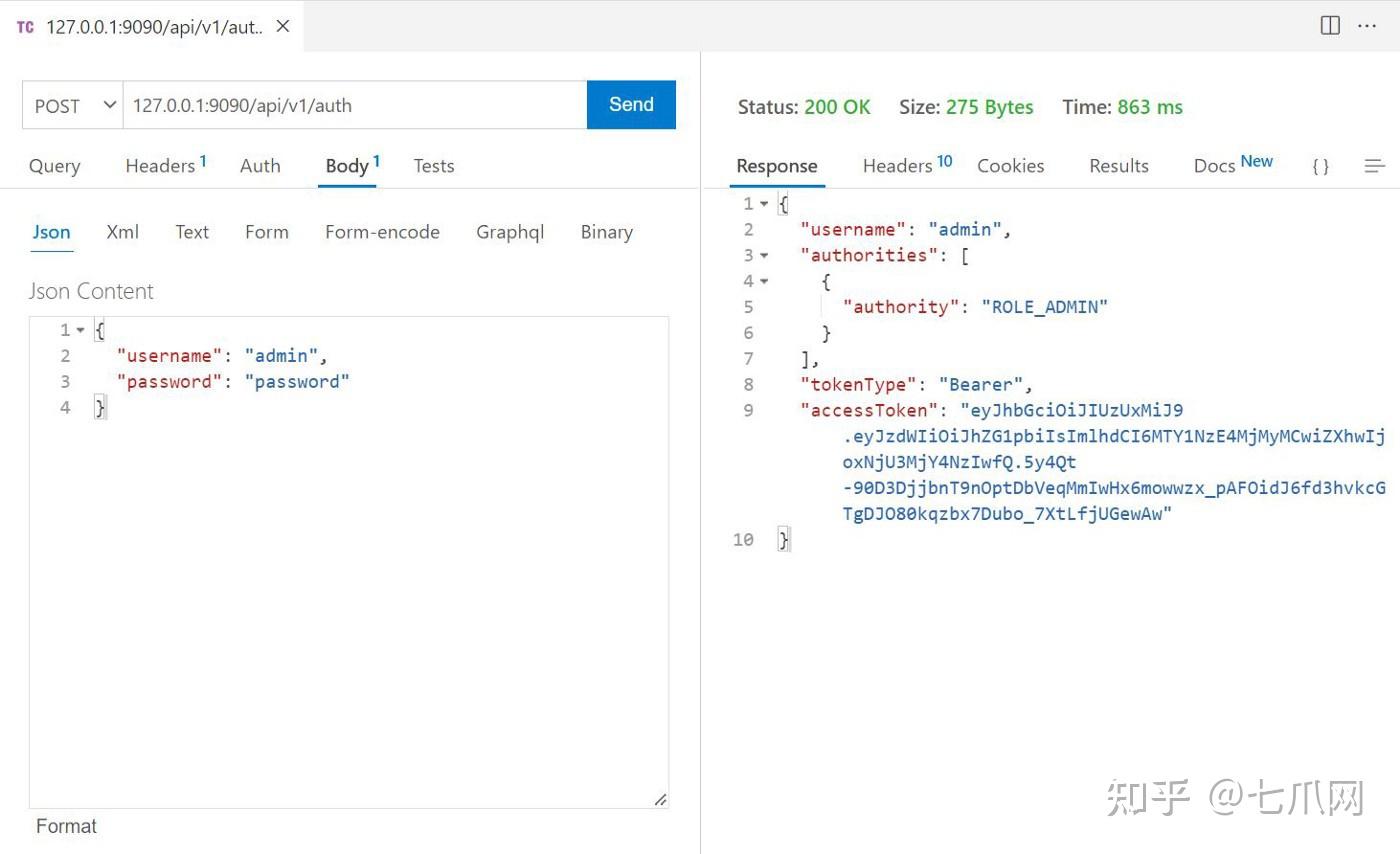Select Form-encode body type

click(382, 232)
